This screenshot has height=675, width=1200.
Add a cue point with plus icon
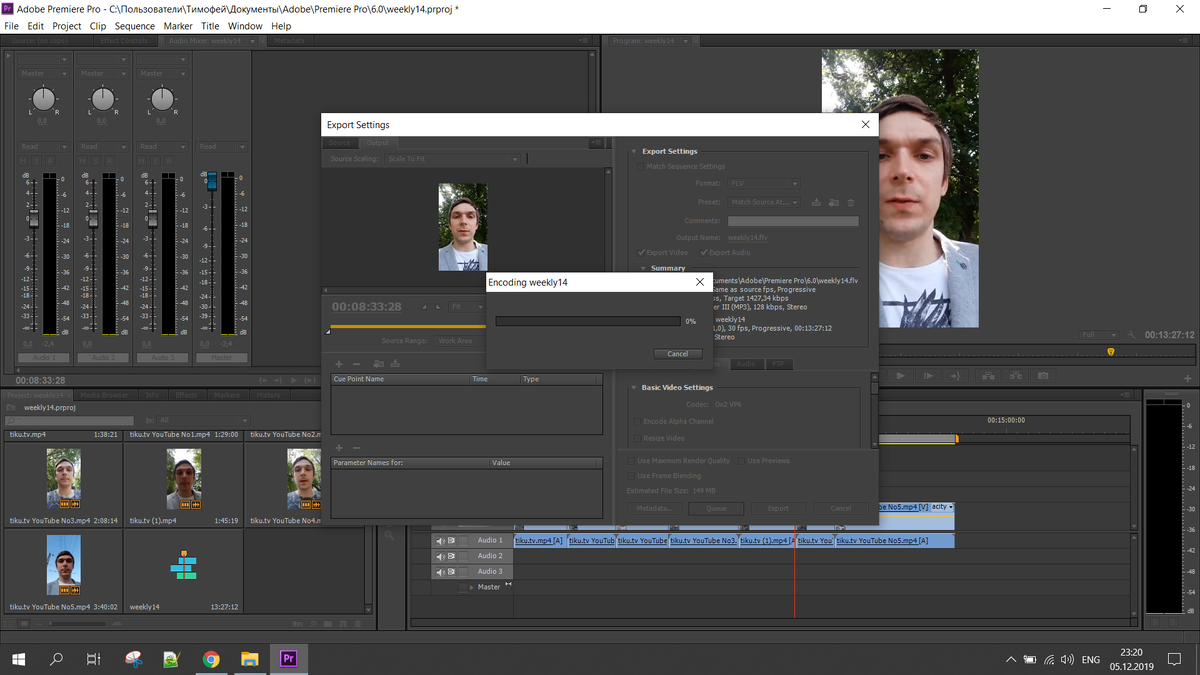click(340, 364)
